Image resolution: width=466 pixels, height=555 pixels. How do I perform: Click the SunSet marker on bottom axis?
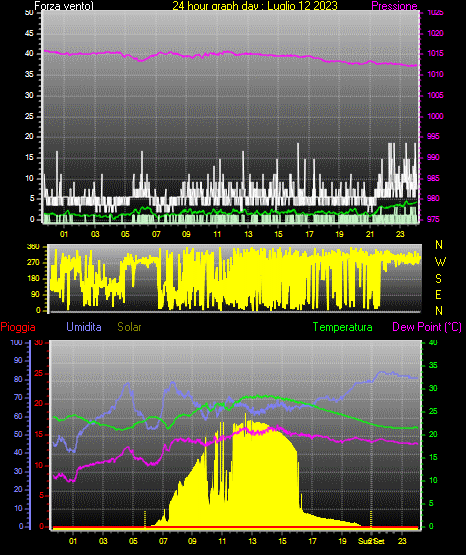[x=371, y=541]
